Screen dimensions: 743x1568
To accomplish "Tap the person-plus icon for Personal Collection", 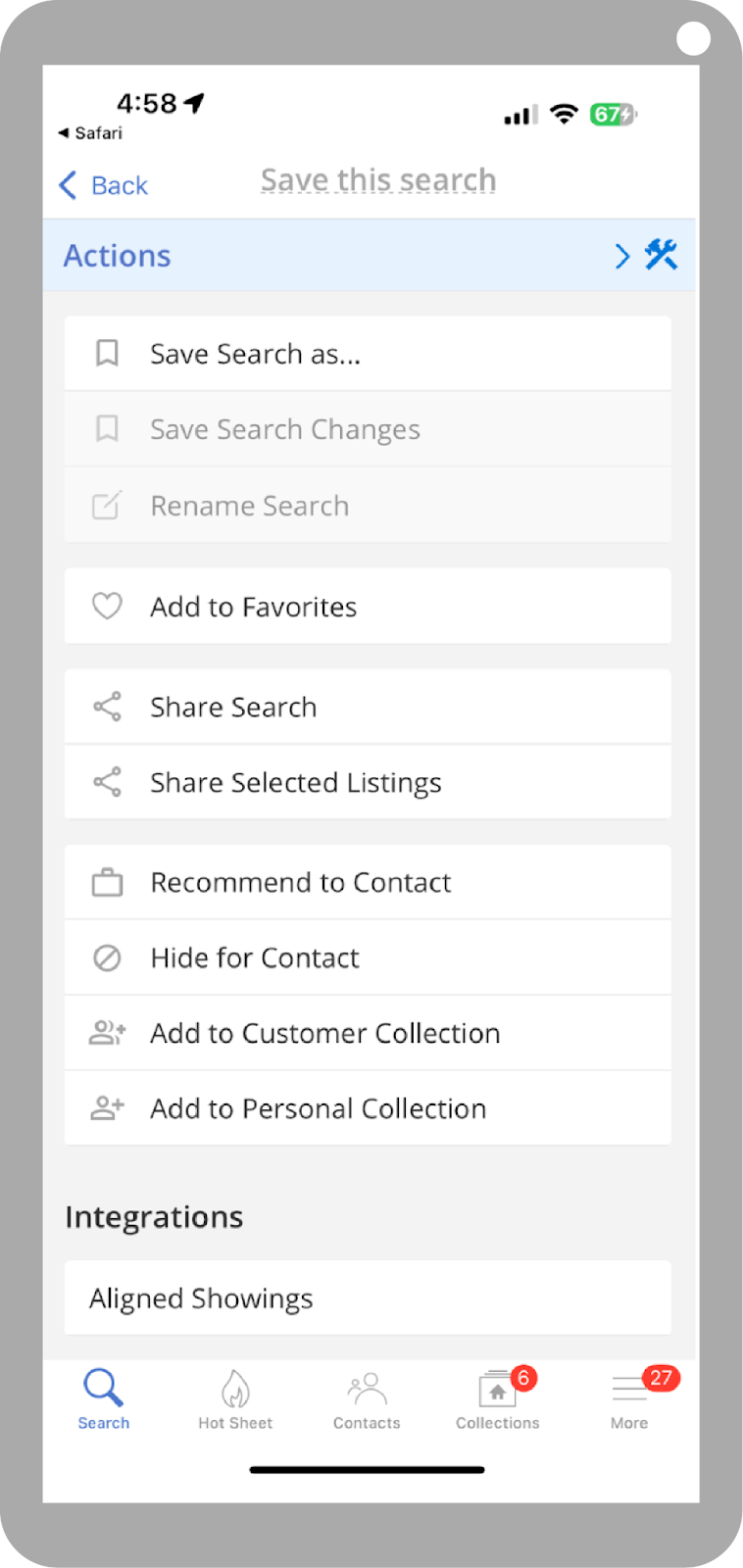I will pyautogui.click(x=107, y=1108).
